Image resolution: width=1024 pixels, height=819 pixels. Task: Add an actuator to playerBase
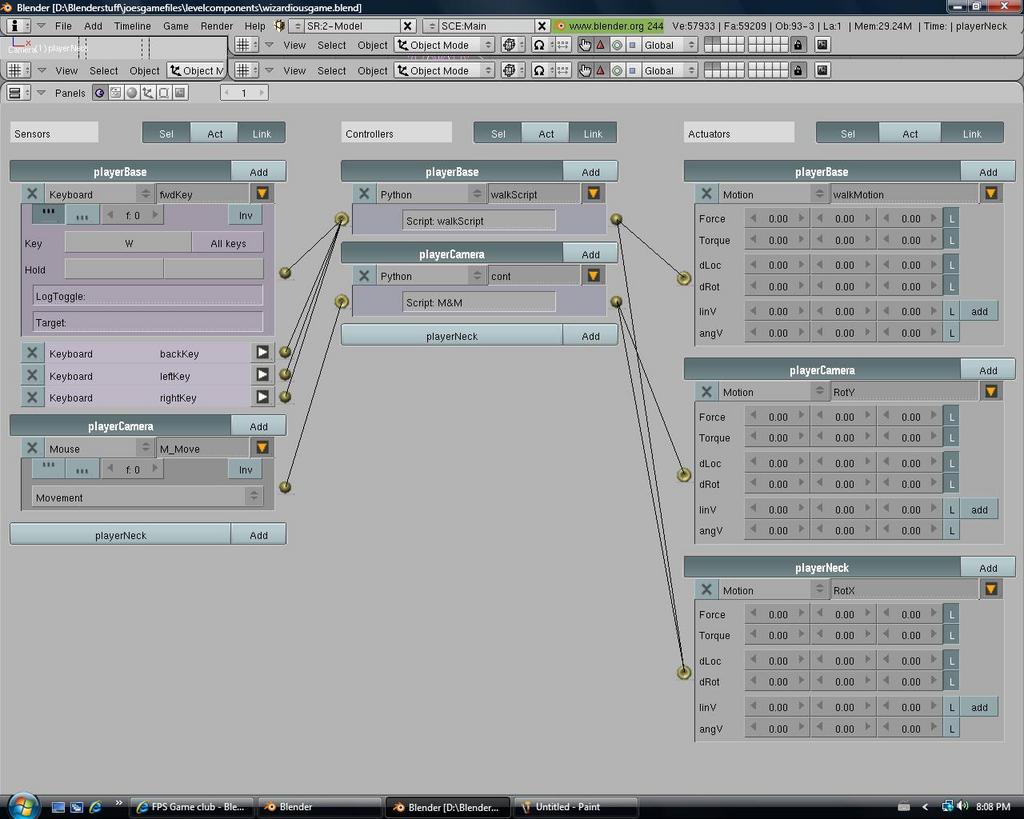tap(988, 172)
